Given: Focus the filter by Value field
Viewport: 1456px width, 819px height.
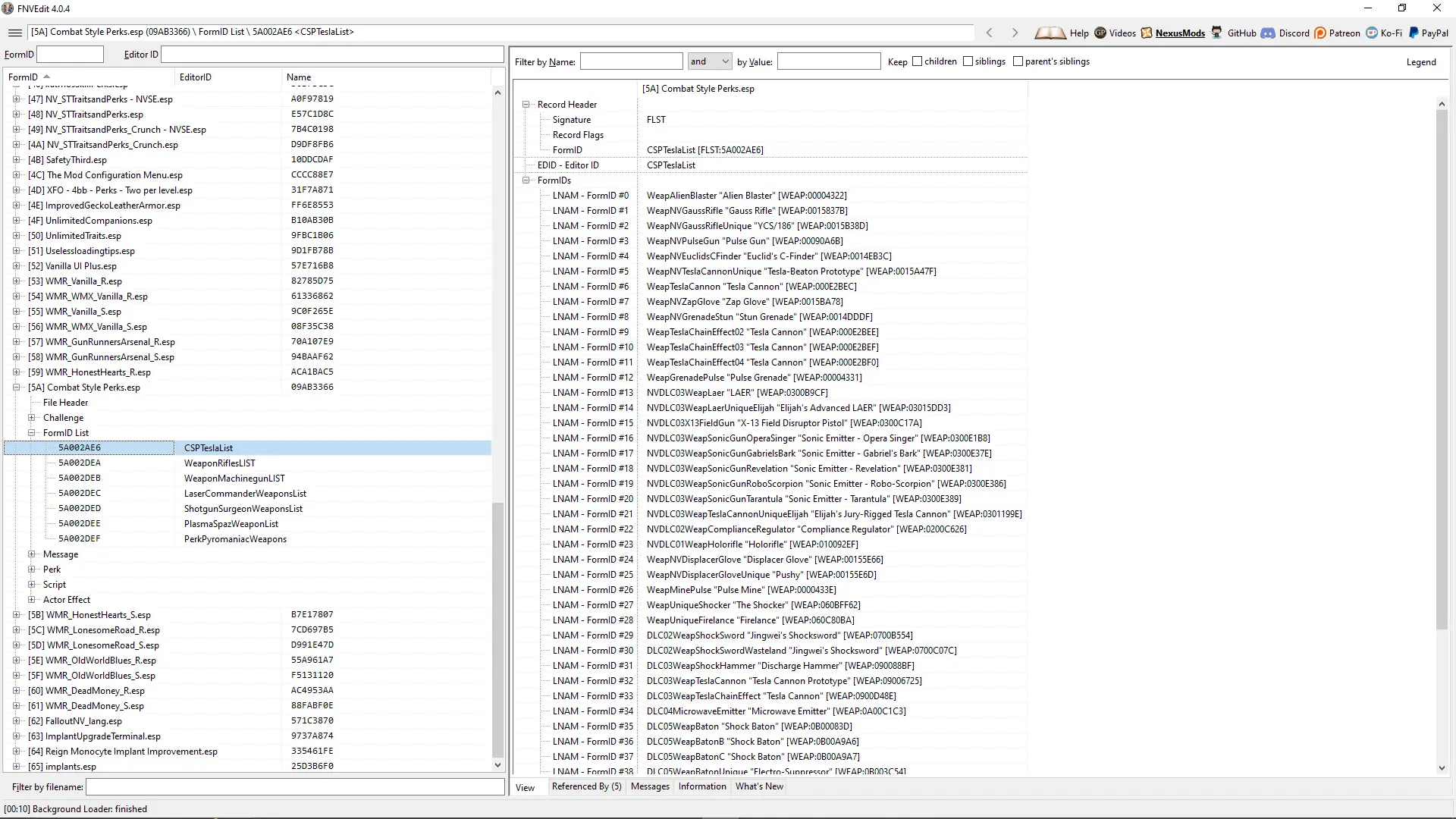Looking at the screenshot, I should point(829,61).
